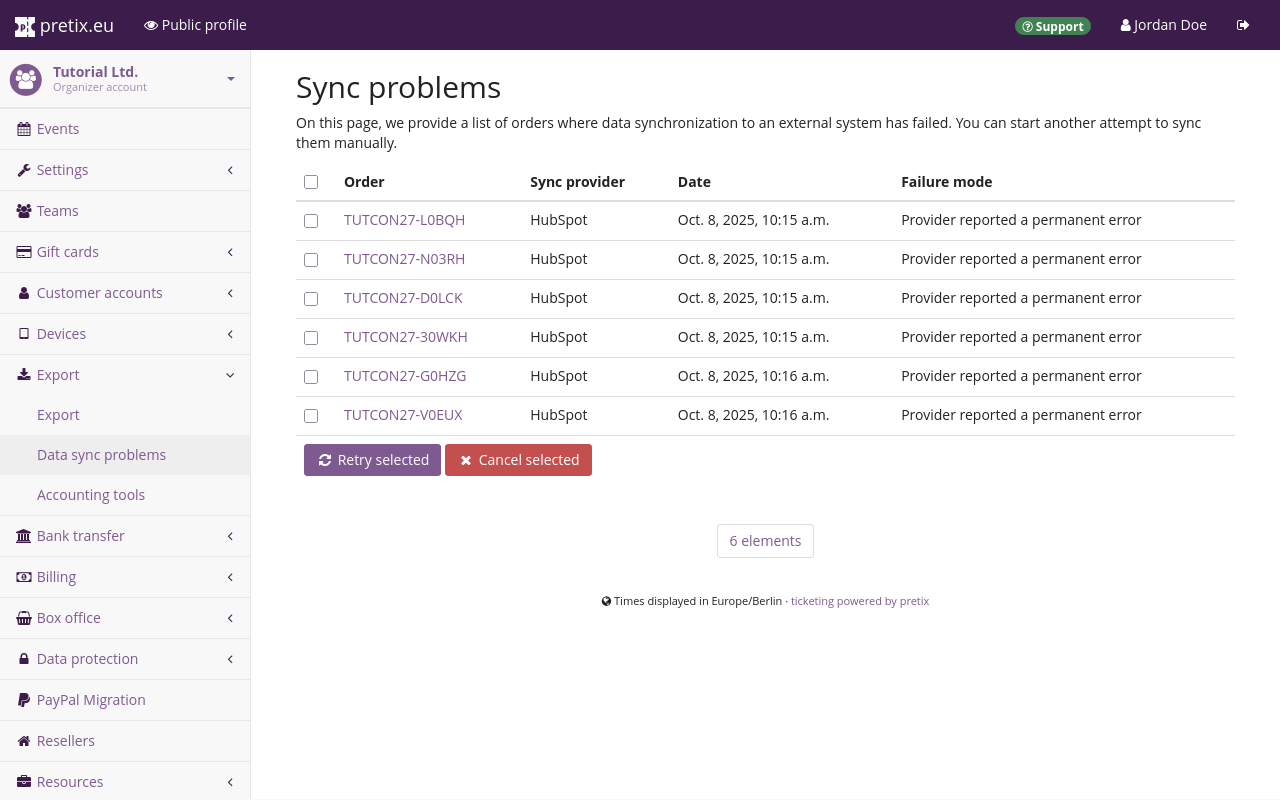
Task: Click the bank building icon for Bank transfer
Action: click(24, 536)
